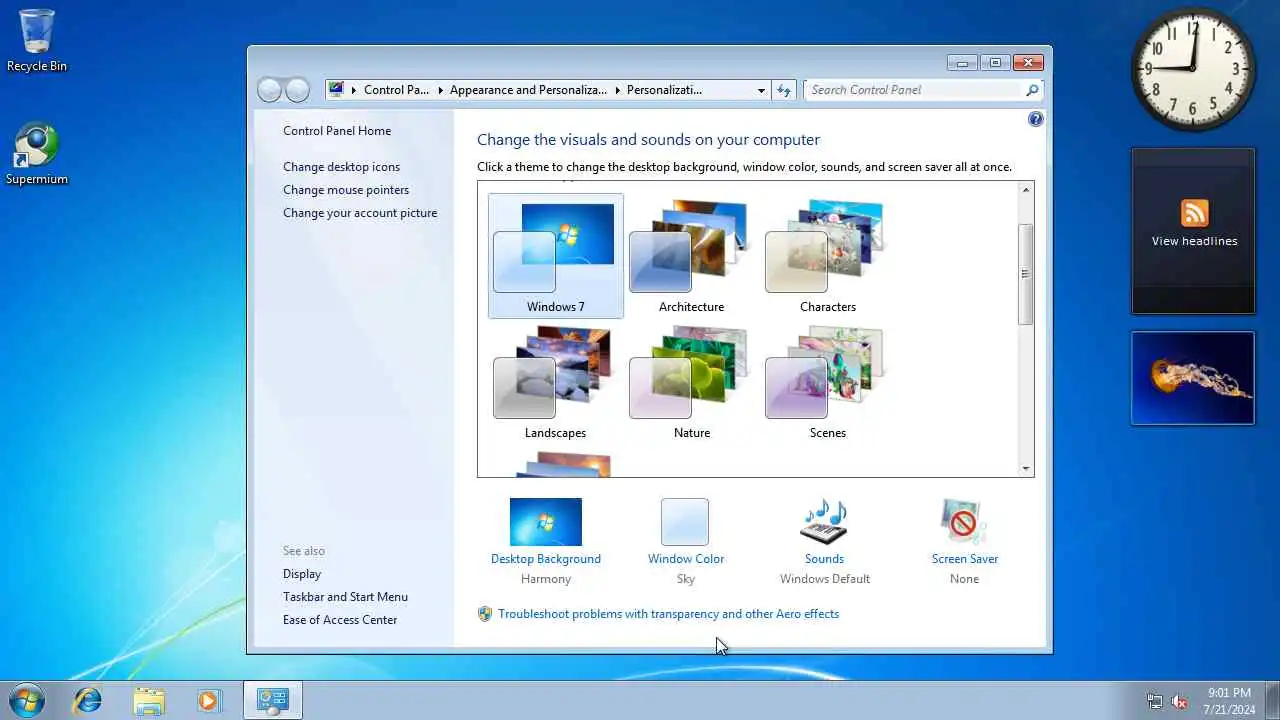Click the jellyfish slideshow gadget

click(1193, 378)
